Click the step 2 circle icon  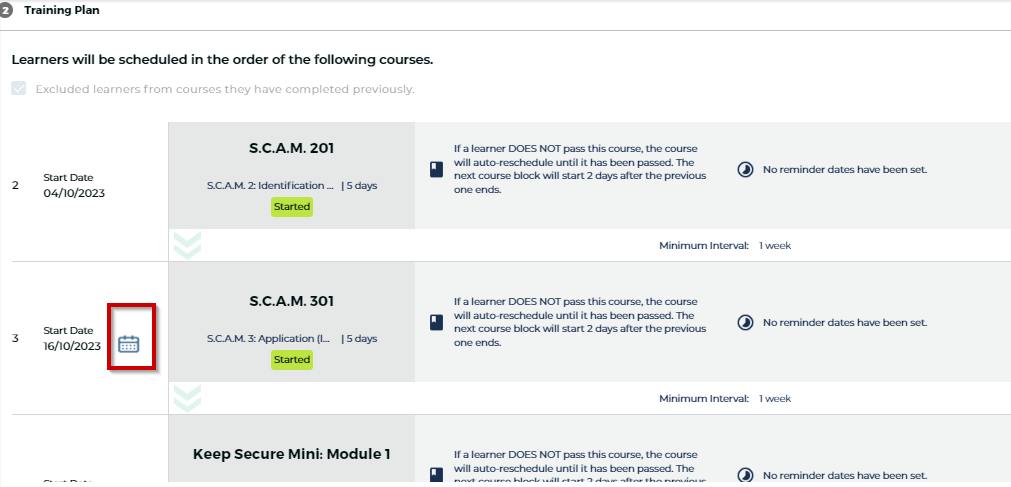pyautogui.click(x=6, y=10)
